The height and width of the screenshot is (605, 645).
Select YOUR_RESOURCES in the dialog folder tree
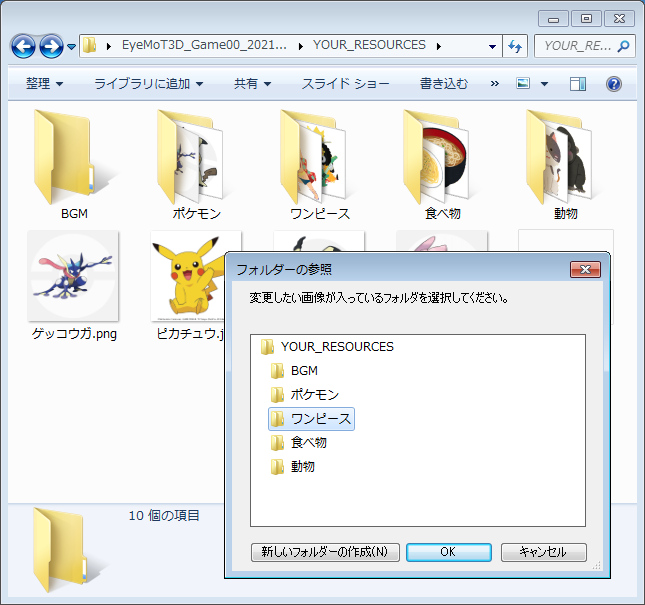click(x=327, y=347)
